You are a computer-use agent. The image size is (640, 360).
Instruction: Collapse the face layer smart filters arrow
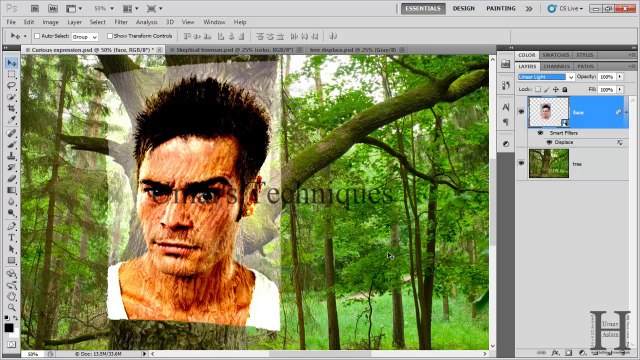point(627,112)
